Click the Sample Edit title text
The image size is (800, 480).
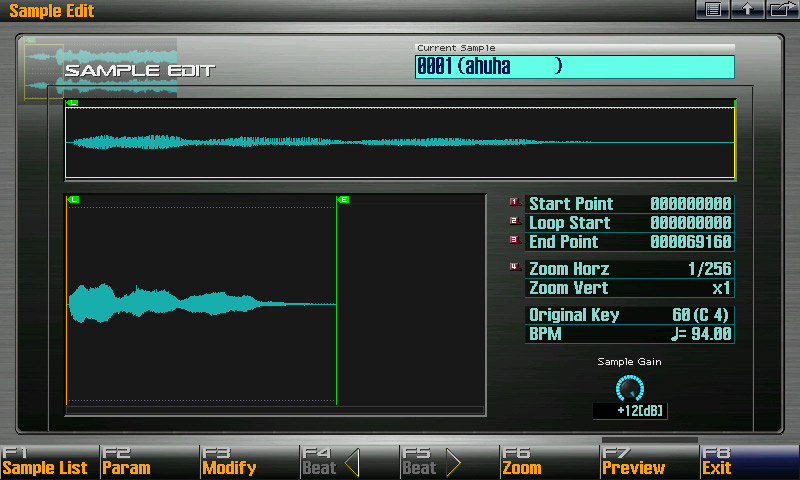click(x=52, y=11)
